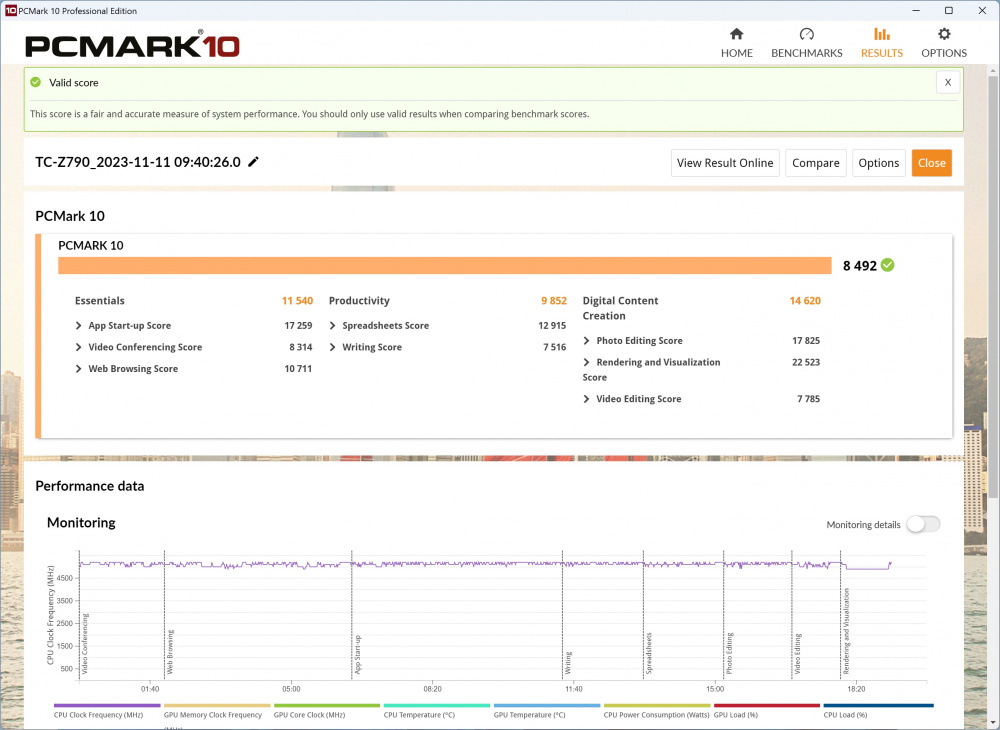Screen dimensions: 1000x730
Task: Open the RESULTS tab
Action: click(x=881, y=43)
